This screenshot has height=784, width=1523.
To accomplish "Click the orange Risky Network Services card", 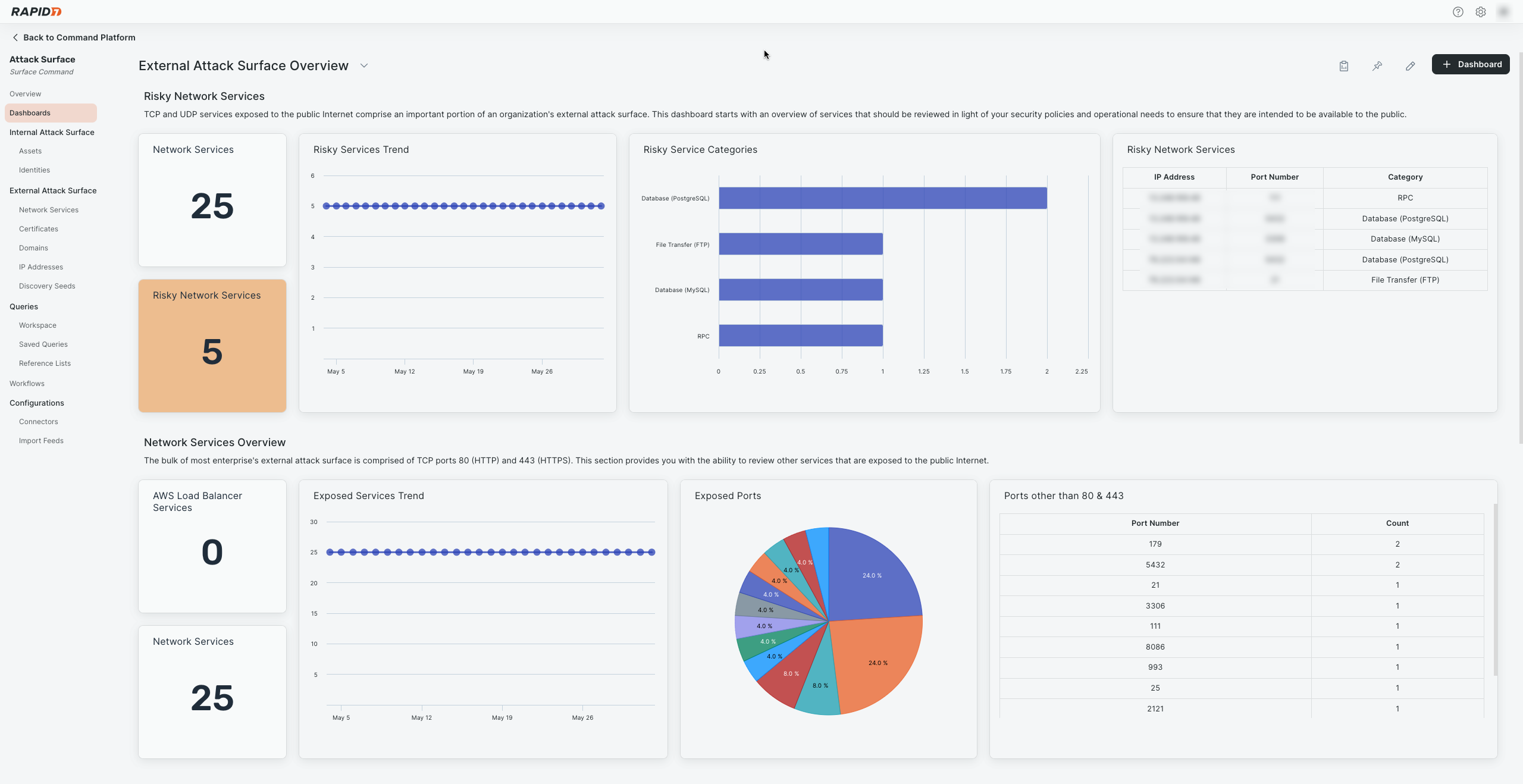I will tap(212, 346).
